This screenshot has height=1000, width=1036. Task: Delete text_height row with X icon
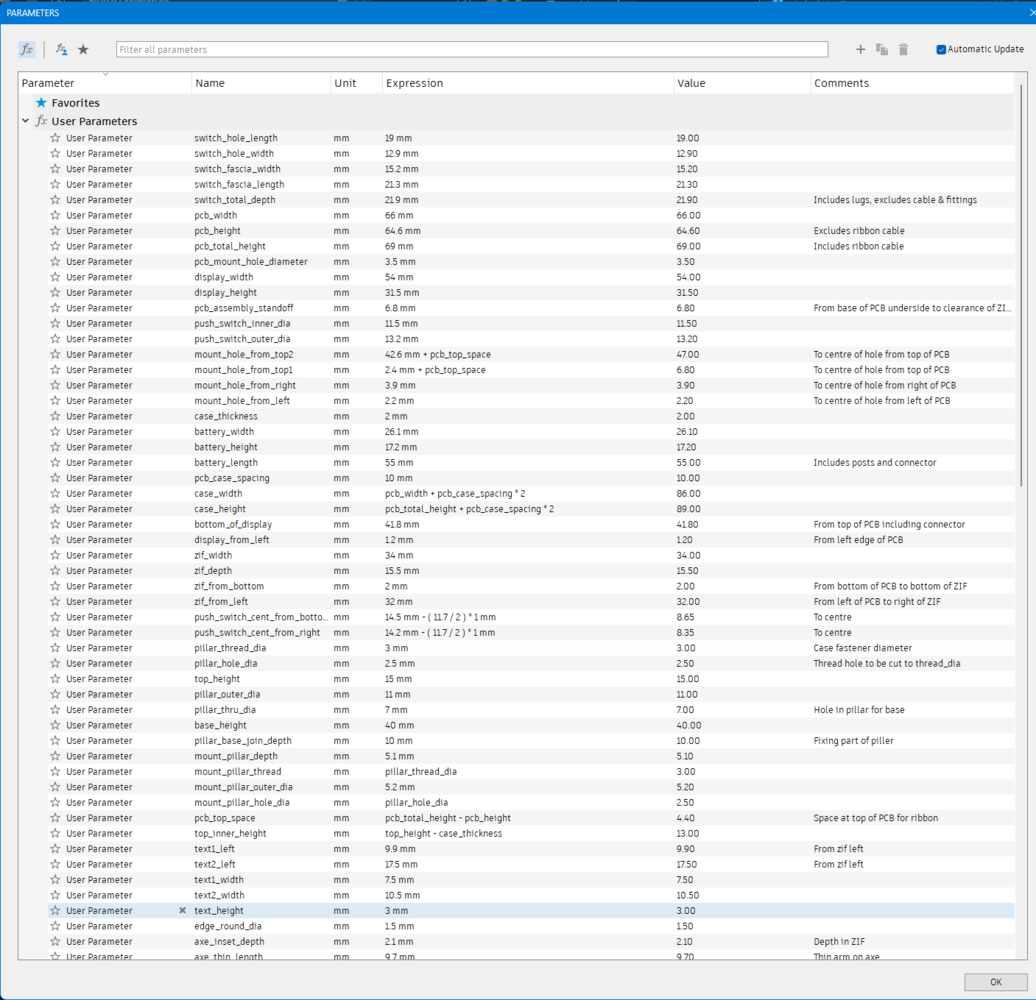(x=182, y=911)
